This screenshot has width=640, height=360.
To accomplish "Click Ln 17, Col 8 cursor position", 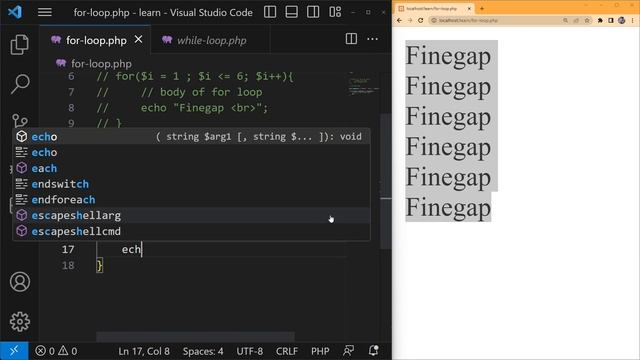I will (144, 351).
